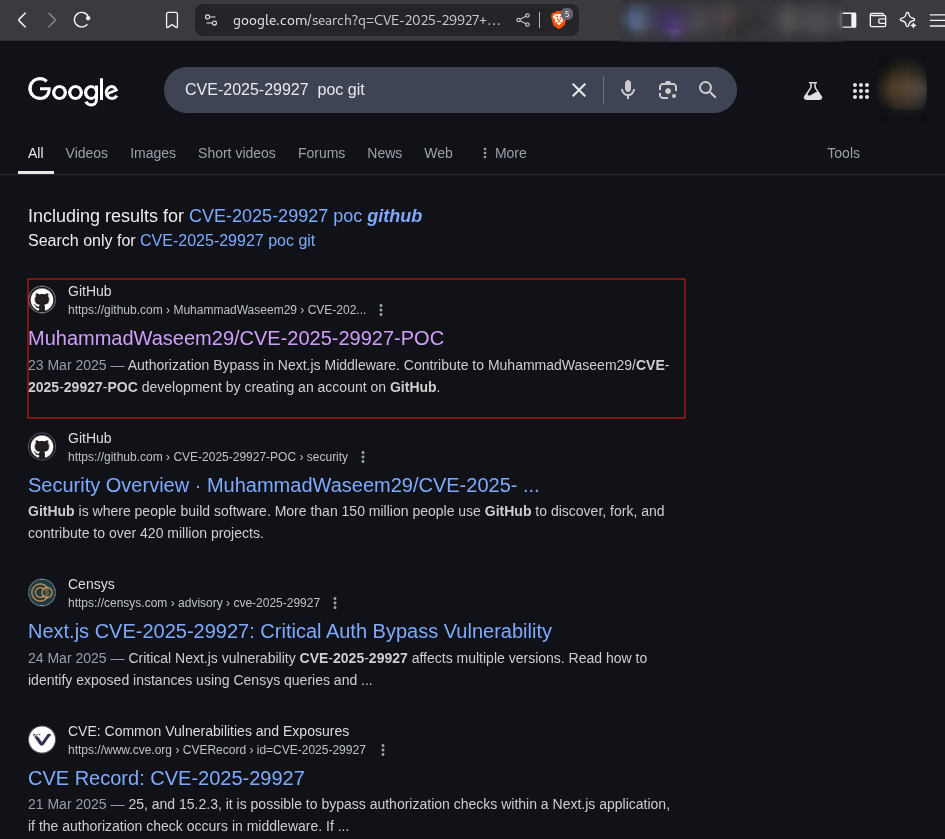945x839 pixels.
Task: Open three-dot menu beside cve.org CVERecord URL
Action: tap(383, 750)
